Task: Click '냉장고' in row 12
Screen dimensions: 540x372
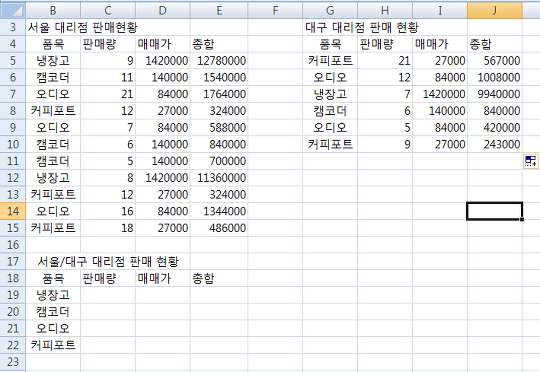Action: (x=53, y=178)
